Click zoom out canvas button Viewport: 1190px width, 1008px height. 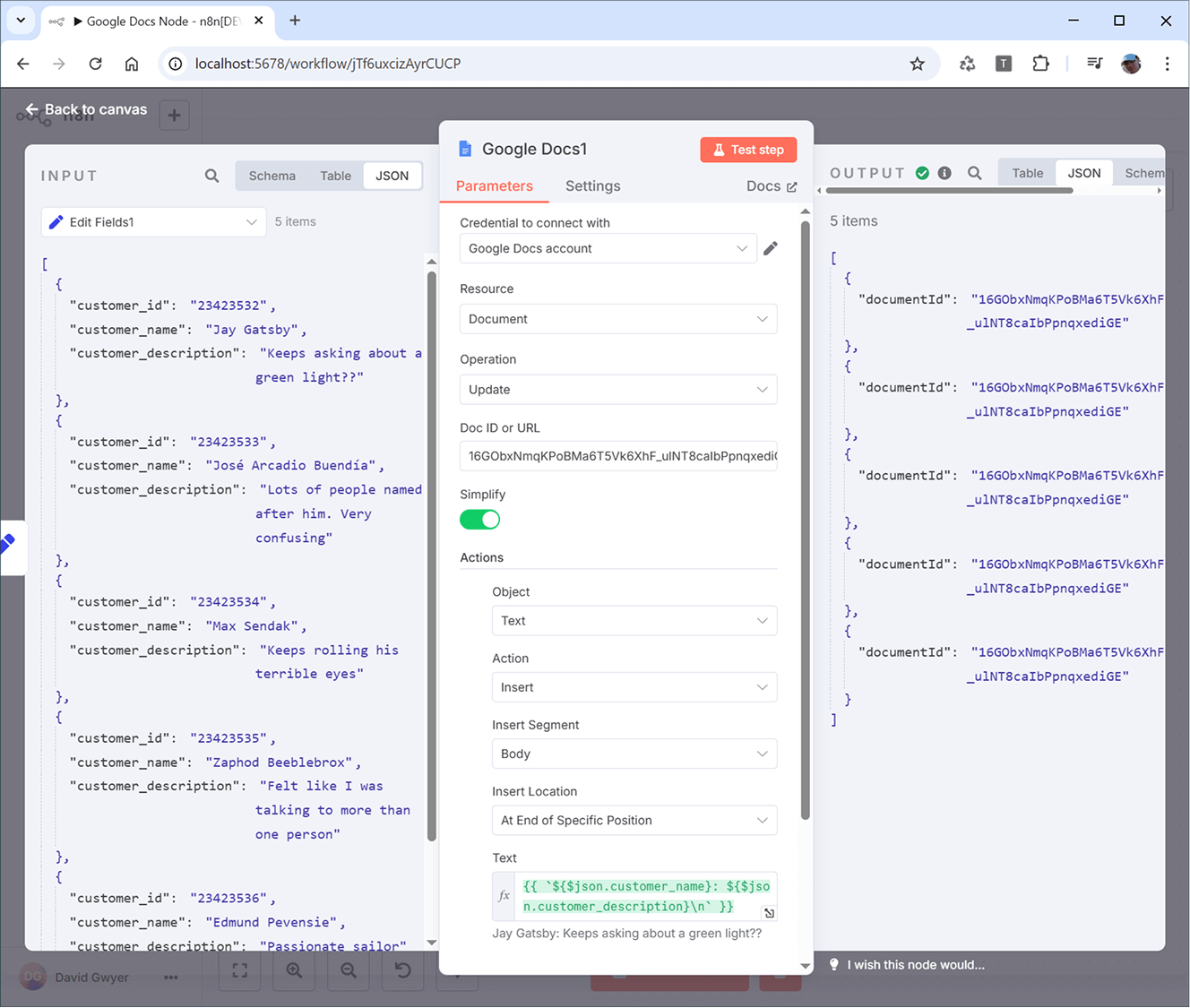[x=349, y=970]
